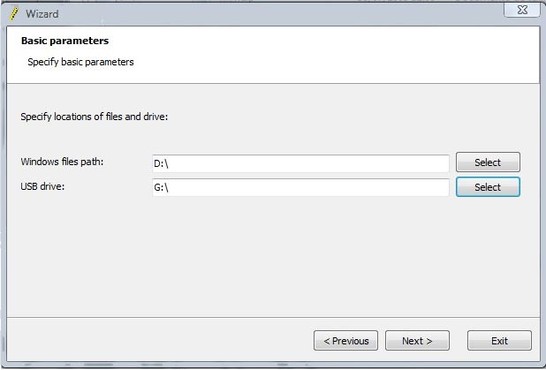Select button next to USB drive
The height and width of the screenshot is (370, 546).
pos(488,187)
